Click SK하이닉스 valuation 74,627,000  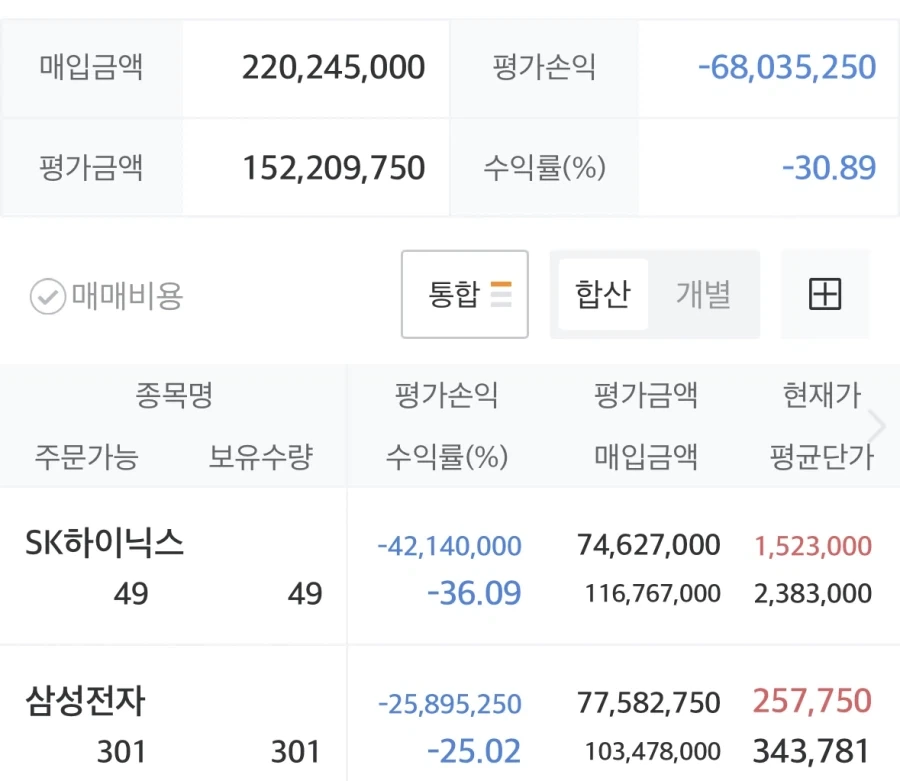click(649, 545)
